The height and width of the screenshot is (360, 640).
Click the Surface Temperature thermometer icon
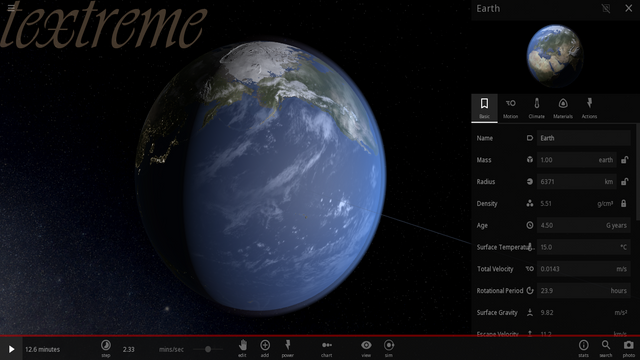coord(530,247)
